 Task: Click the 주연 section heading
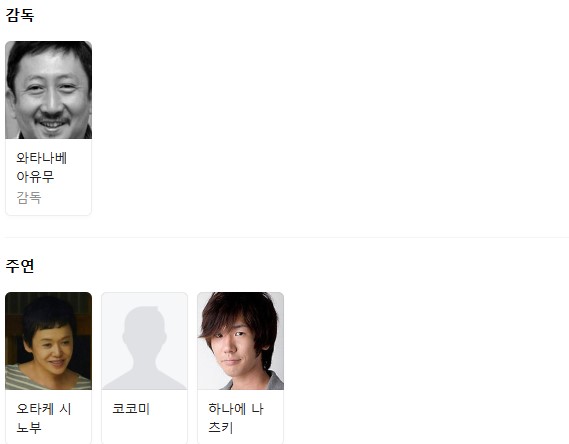point(20,266)
